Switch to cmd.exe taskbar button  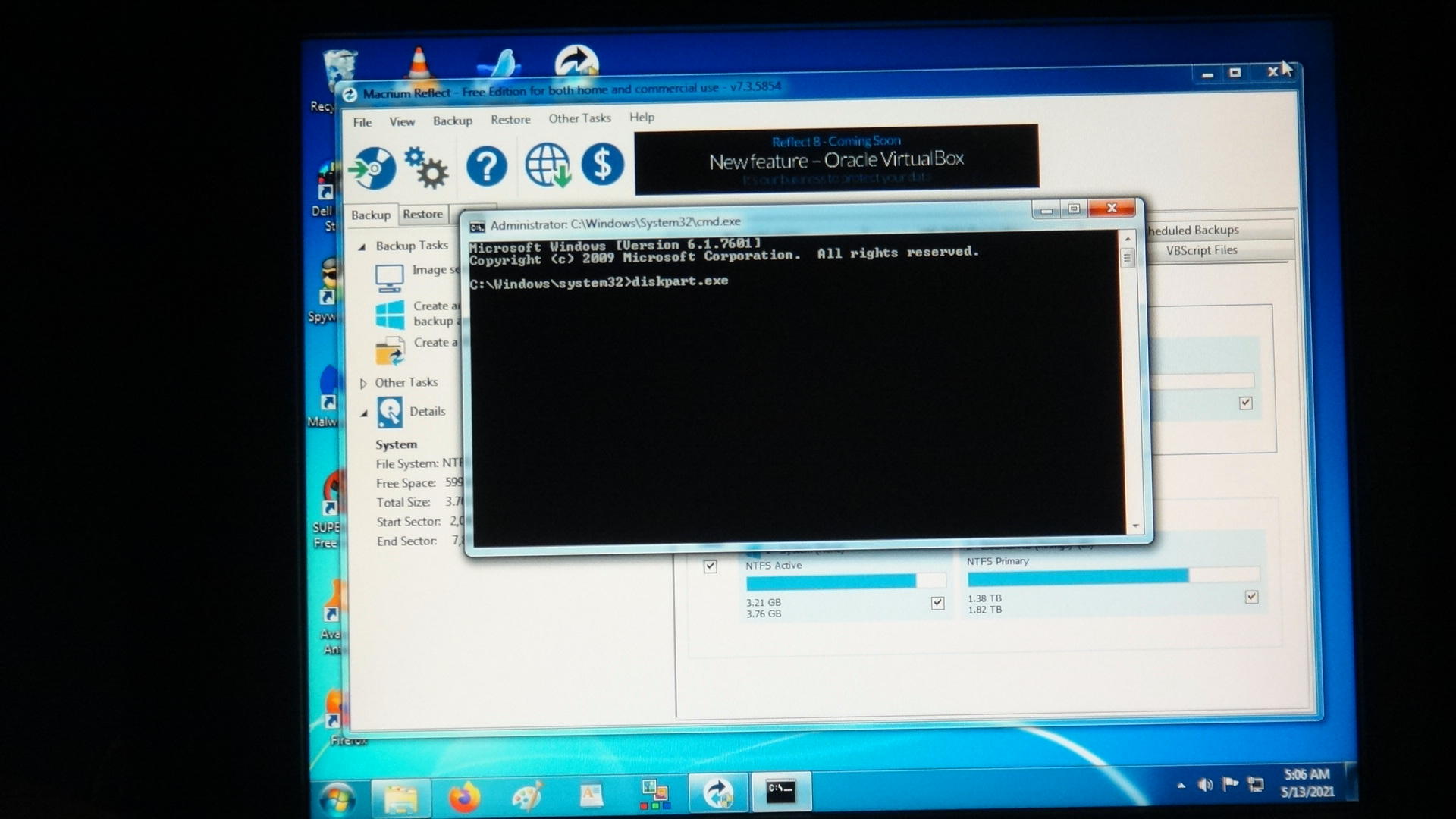[781, 792]
